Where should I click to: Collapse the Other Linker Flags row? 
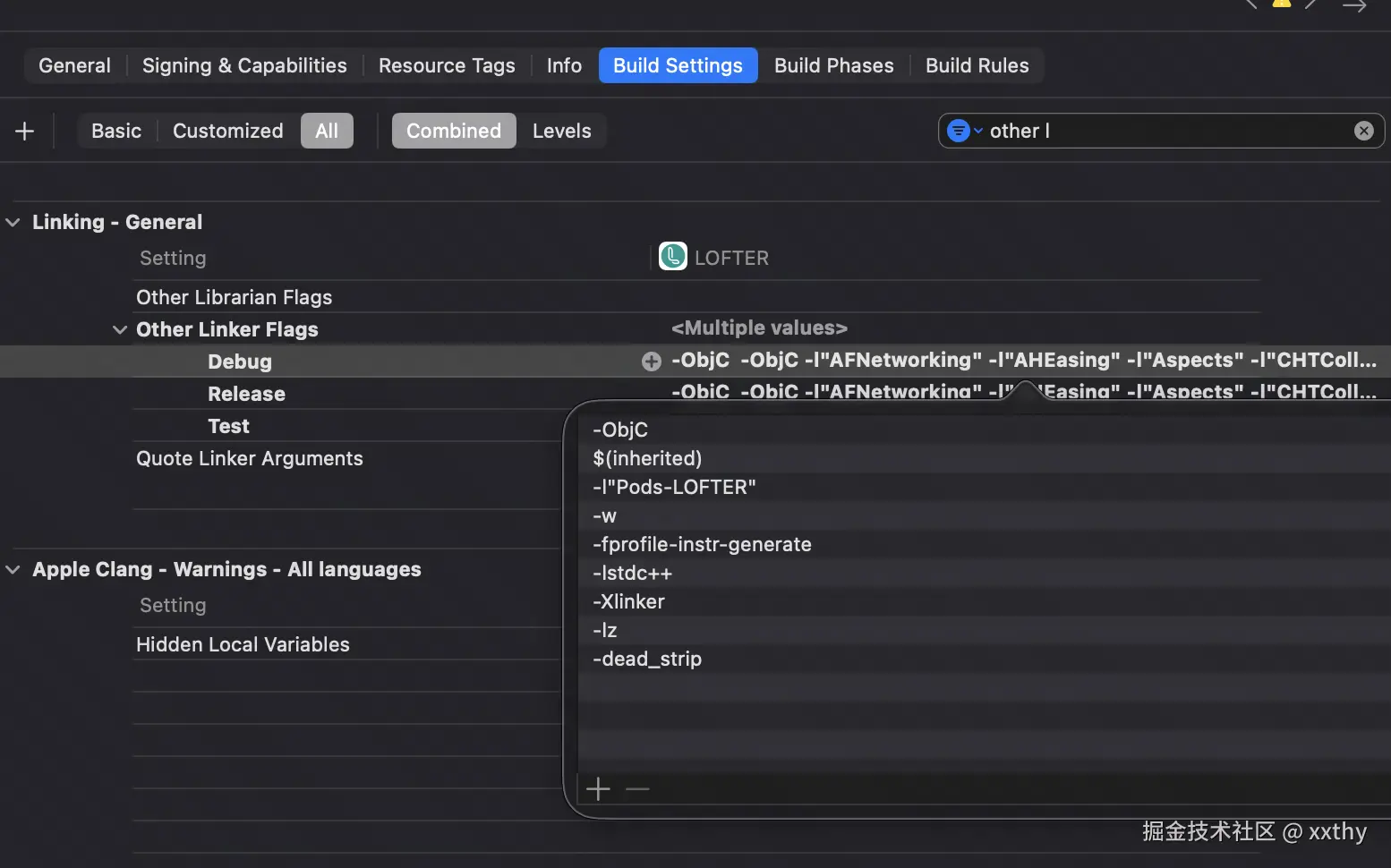click(120, 329)
